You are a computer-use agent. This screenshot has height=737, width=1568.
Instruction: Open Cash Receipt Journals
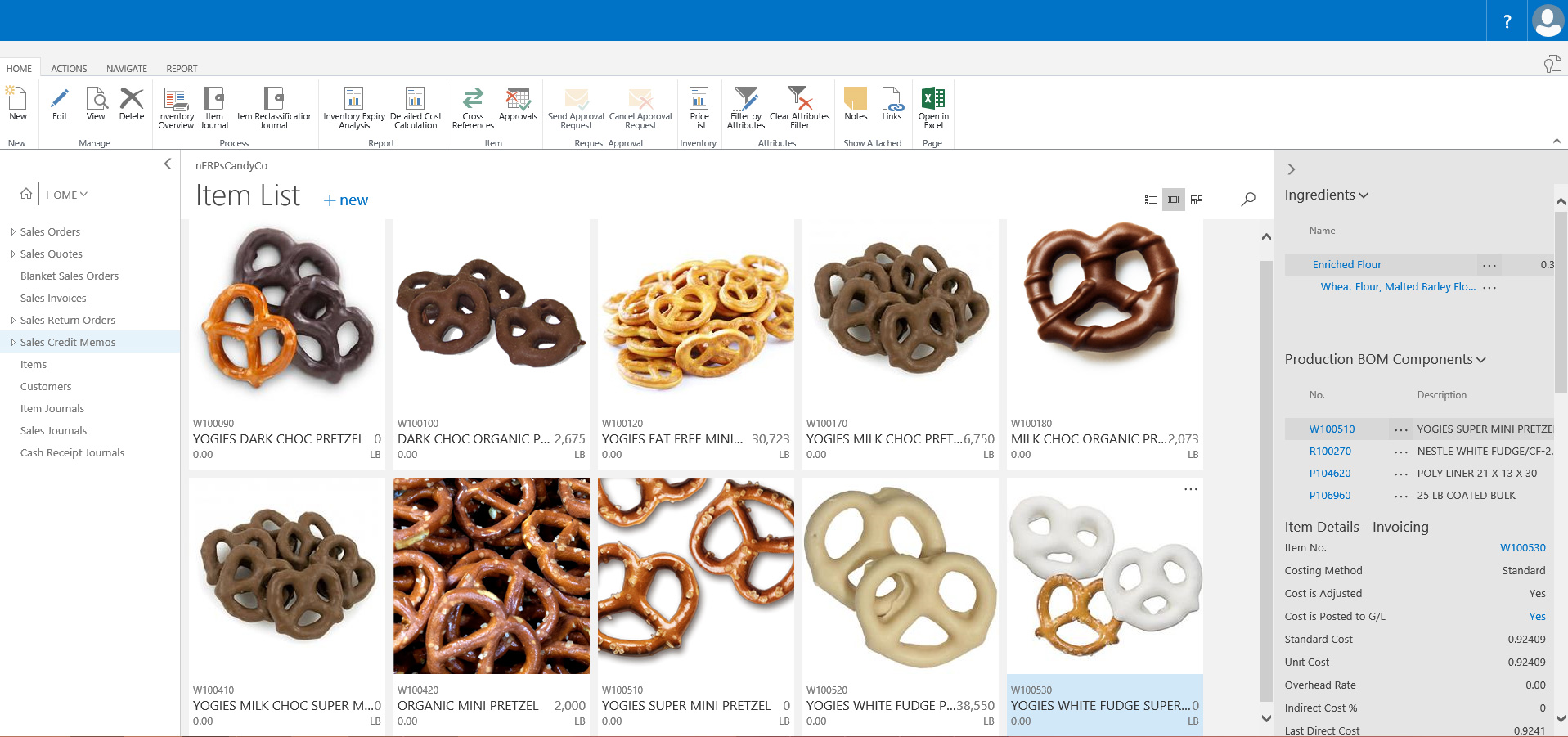pos(72,452)
